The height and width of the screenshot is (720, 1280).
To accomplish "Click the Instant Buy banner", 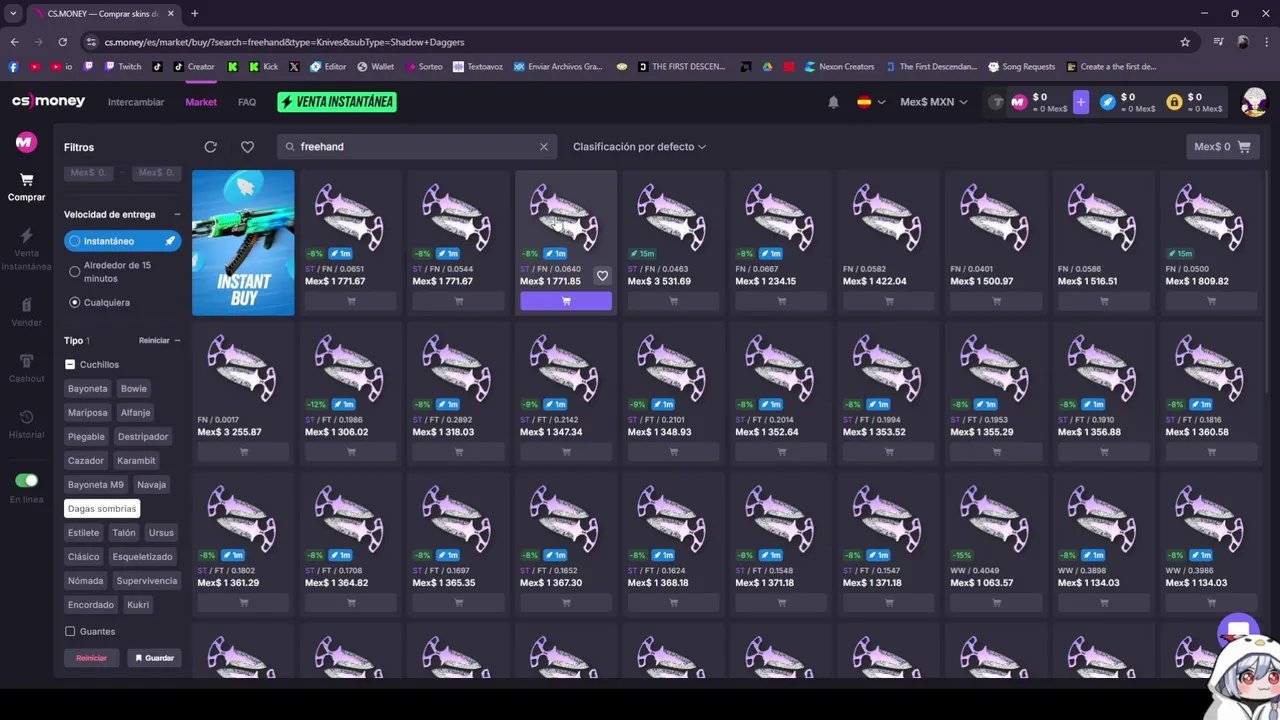I will [x=243, y=243].
